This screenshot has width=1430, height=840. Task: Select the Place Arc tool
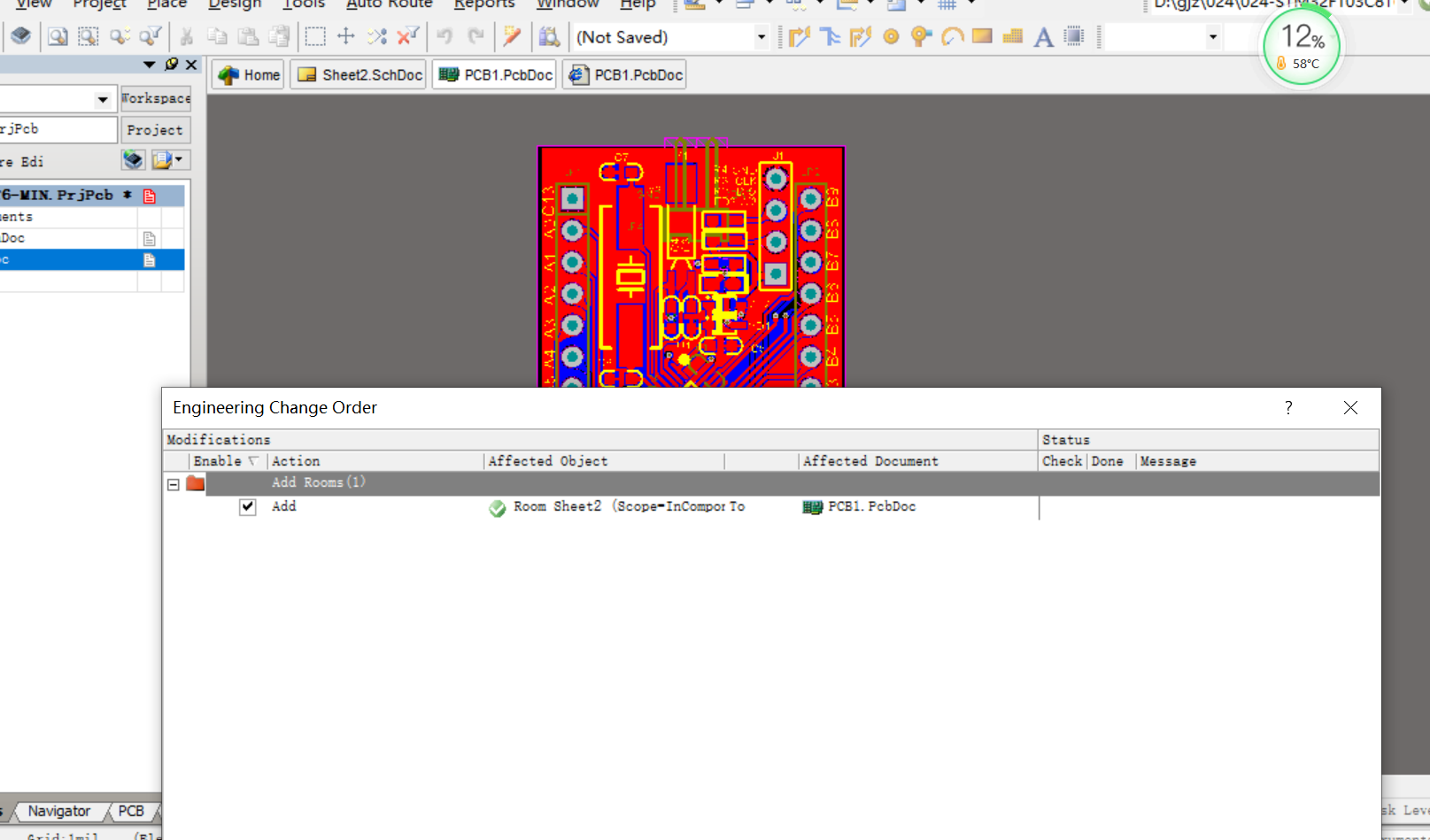[953, 36]
